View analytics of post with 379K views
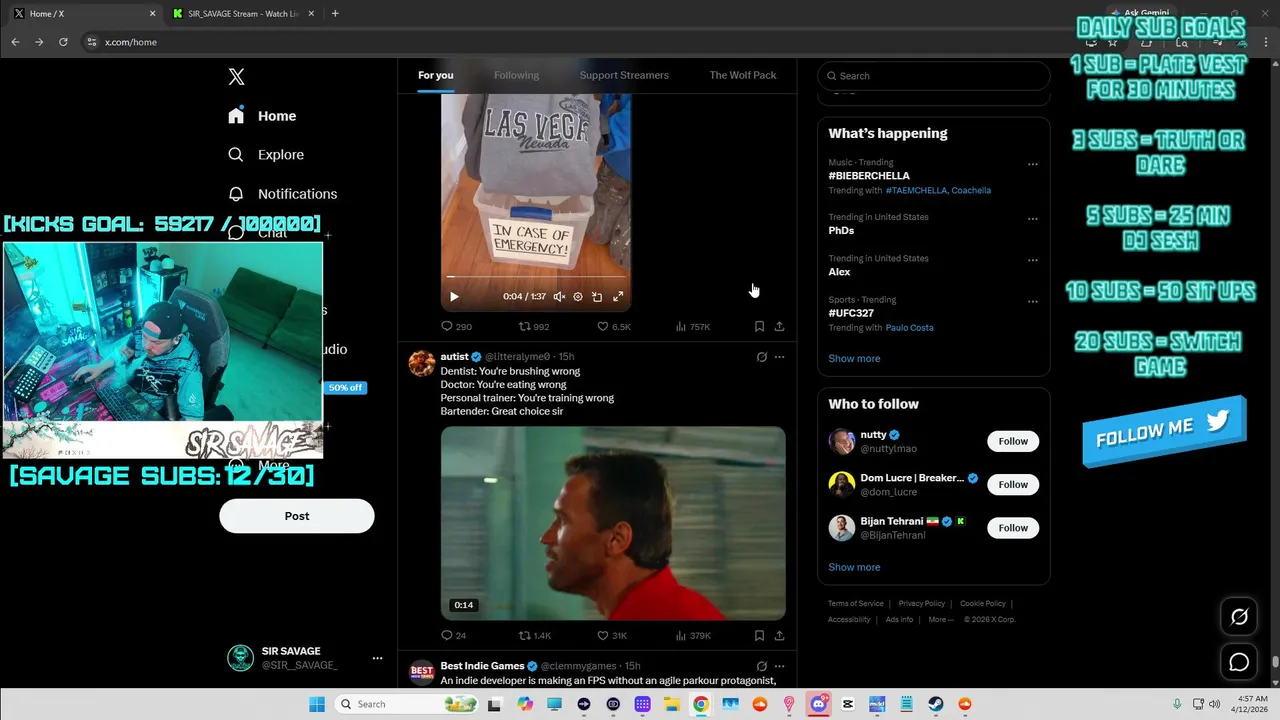Screen dimensions: 1280x720 pos(693,635)
